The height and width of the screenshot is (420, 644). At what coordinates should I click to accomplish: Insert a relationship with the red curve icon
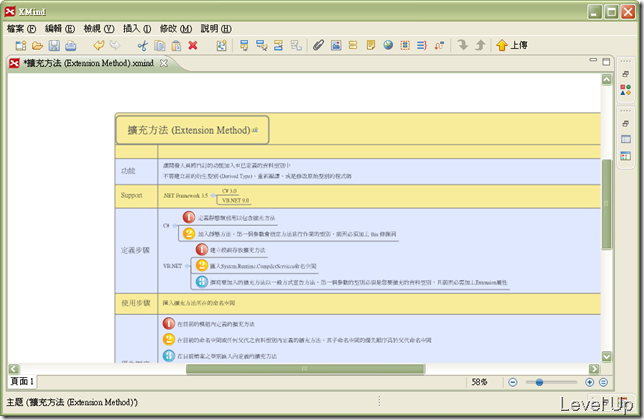439,45
